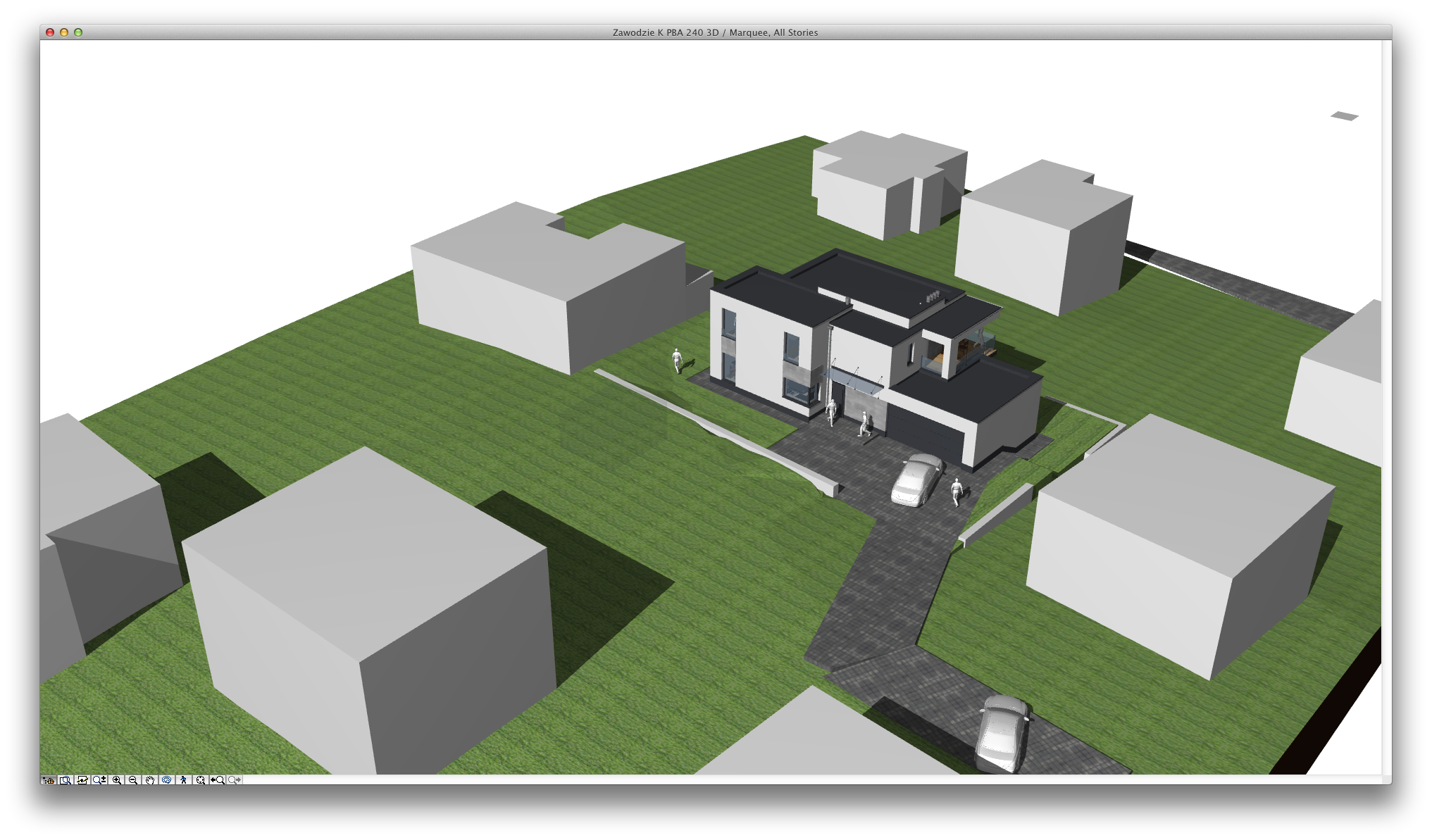Viewport: 1432px width, 840px height.
Task: Click the plus/minus dynamic zoom icon
Action: click(x=99, y=780)
